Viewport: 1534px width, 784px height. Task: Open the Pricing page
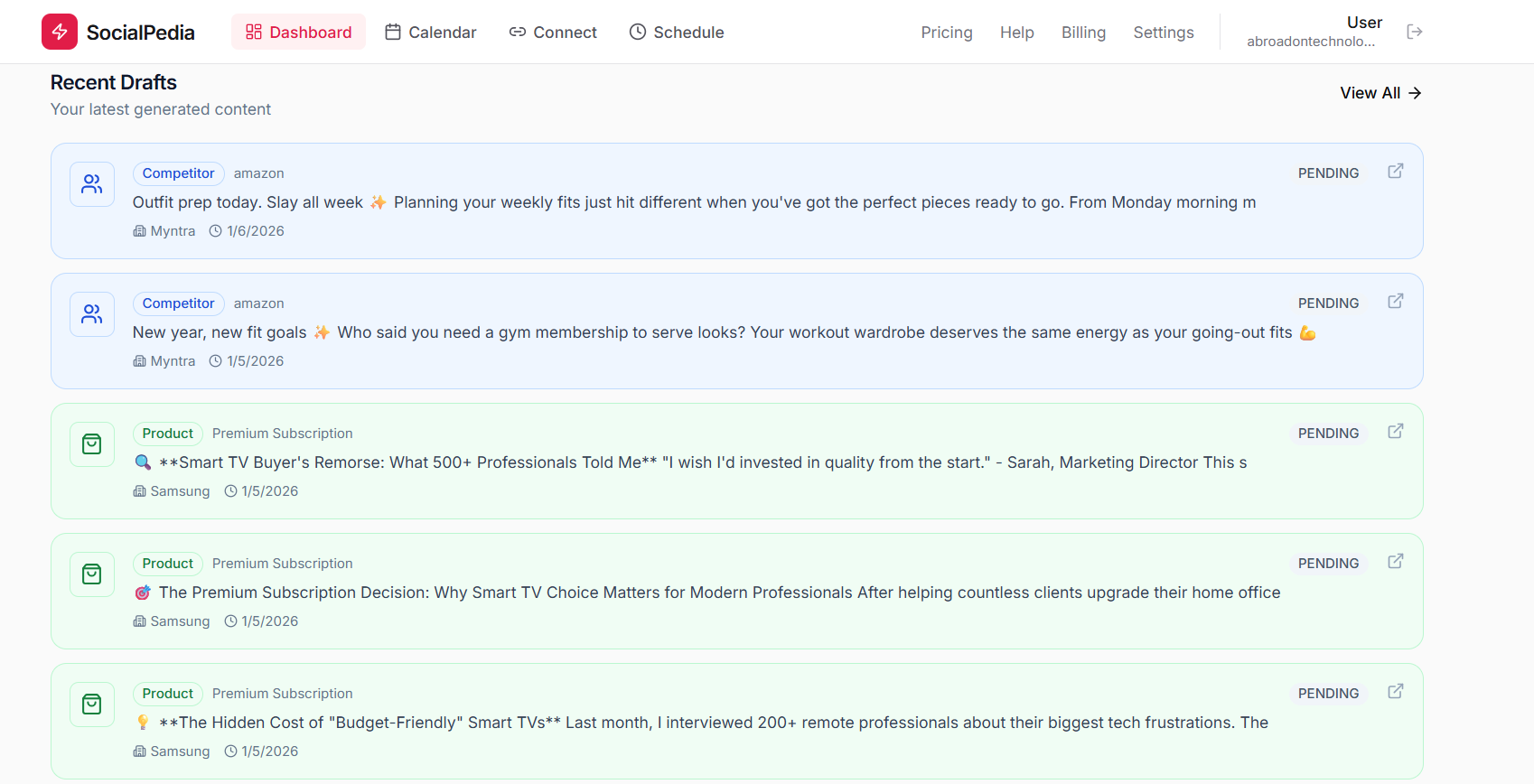click(x=947, y=33)
